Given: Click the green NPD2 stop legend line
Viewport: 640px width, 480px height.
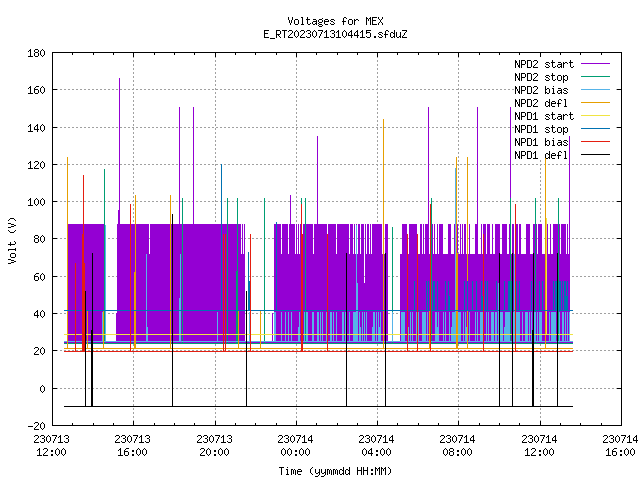Looking at the screenshot, I should [595, 77].
